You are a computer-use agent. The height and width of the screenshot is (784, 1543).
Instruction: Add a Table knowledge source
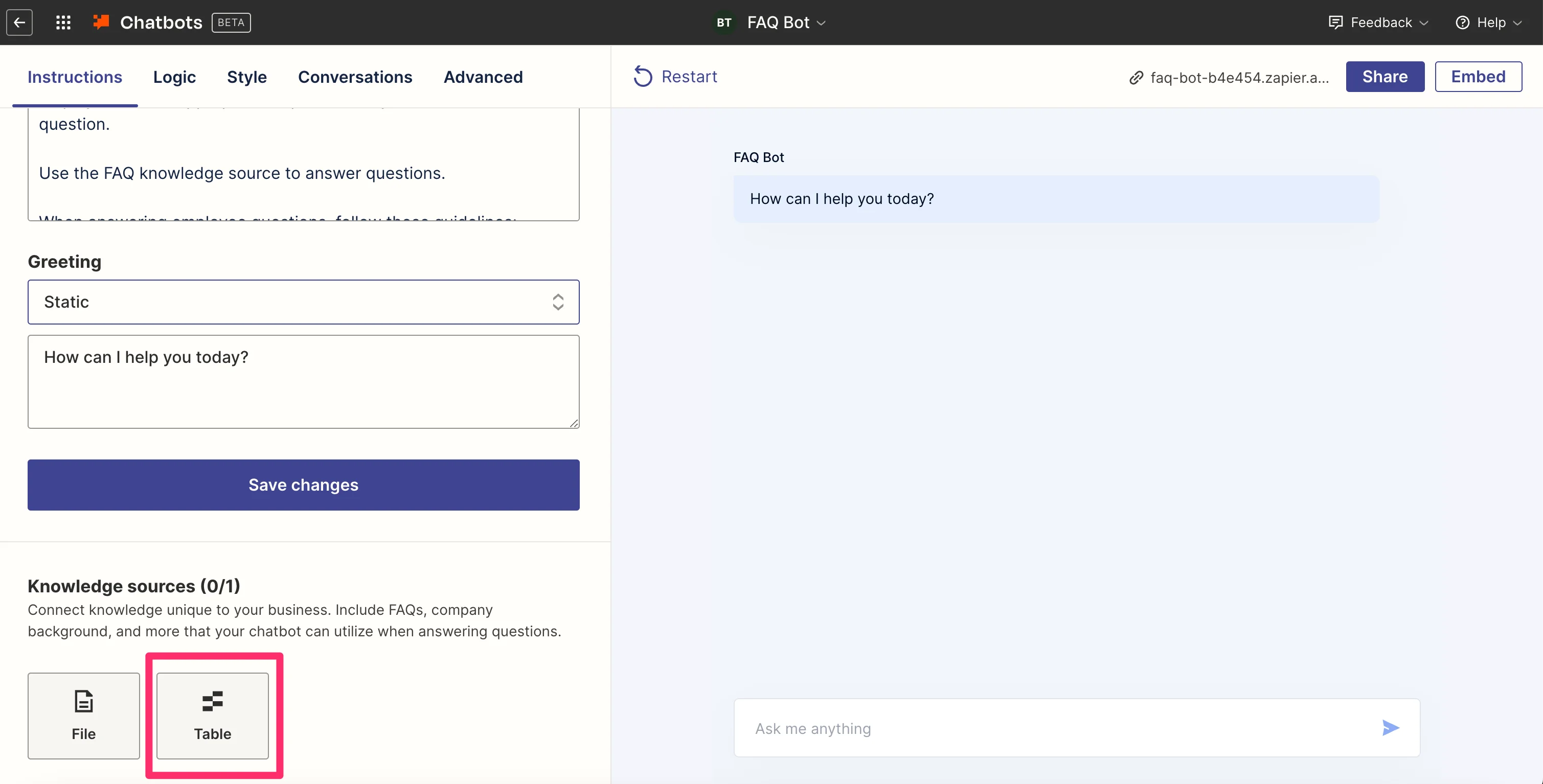(212, 715)
